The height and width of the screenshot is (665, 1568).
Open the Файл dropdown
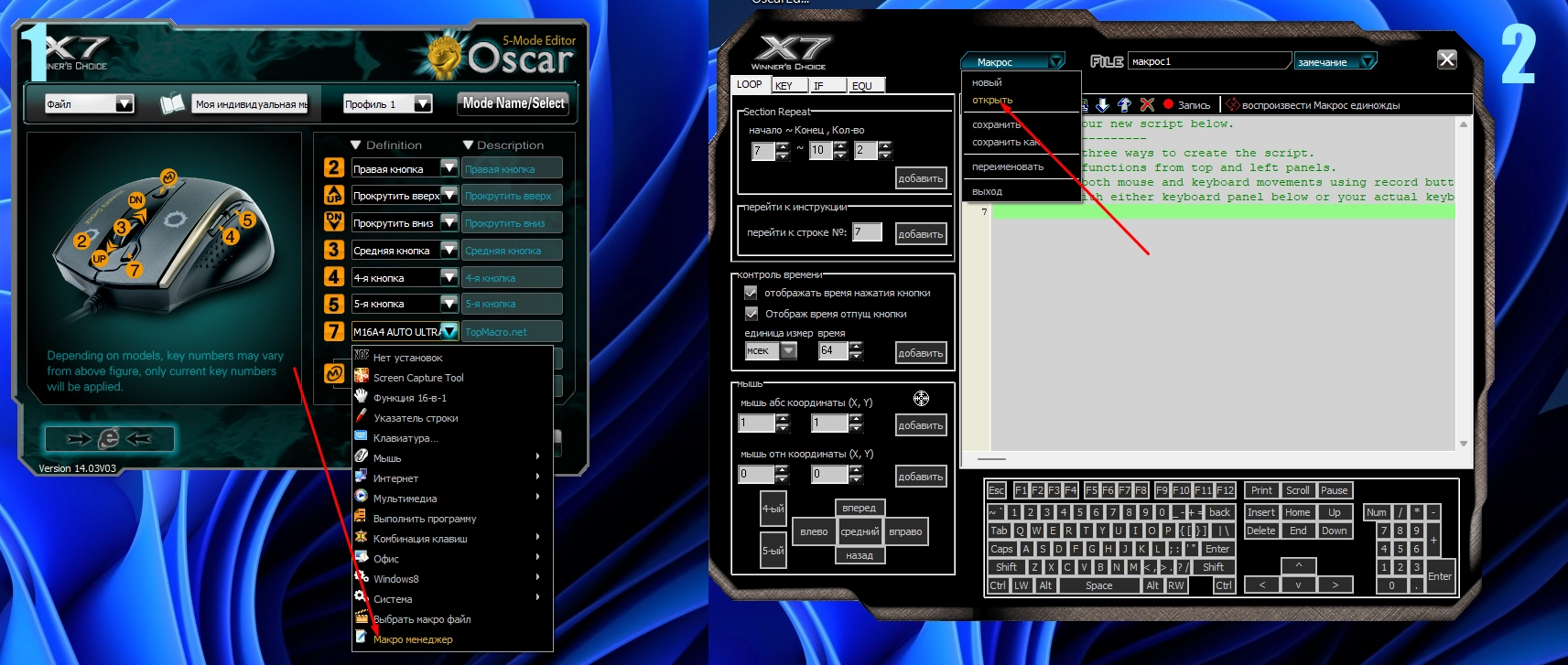(x=124, y=104)
